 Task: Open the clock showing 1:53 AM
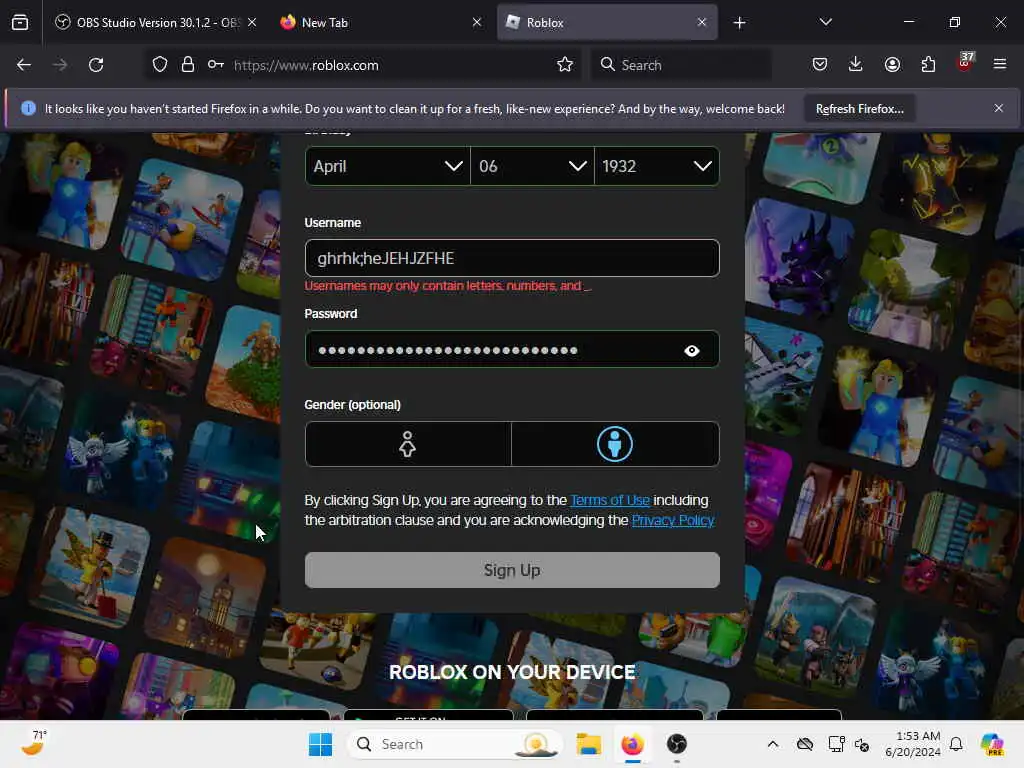click(x=913, y=744)
